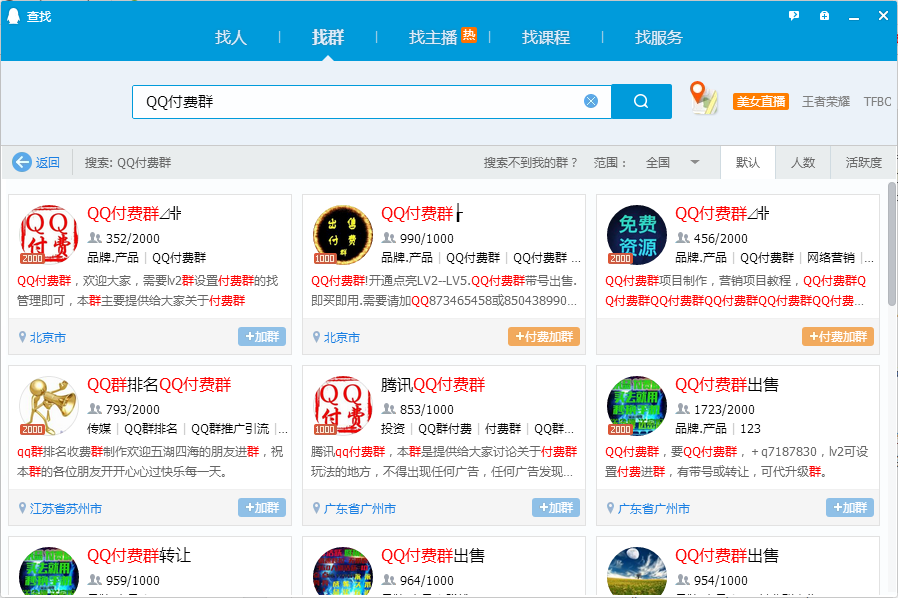
Task: Click 北京市 location in 990/1000 group card
Action: point(342,337)
